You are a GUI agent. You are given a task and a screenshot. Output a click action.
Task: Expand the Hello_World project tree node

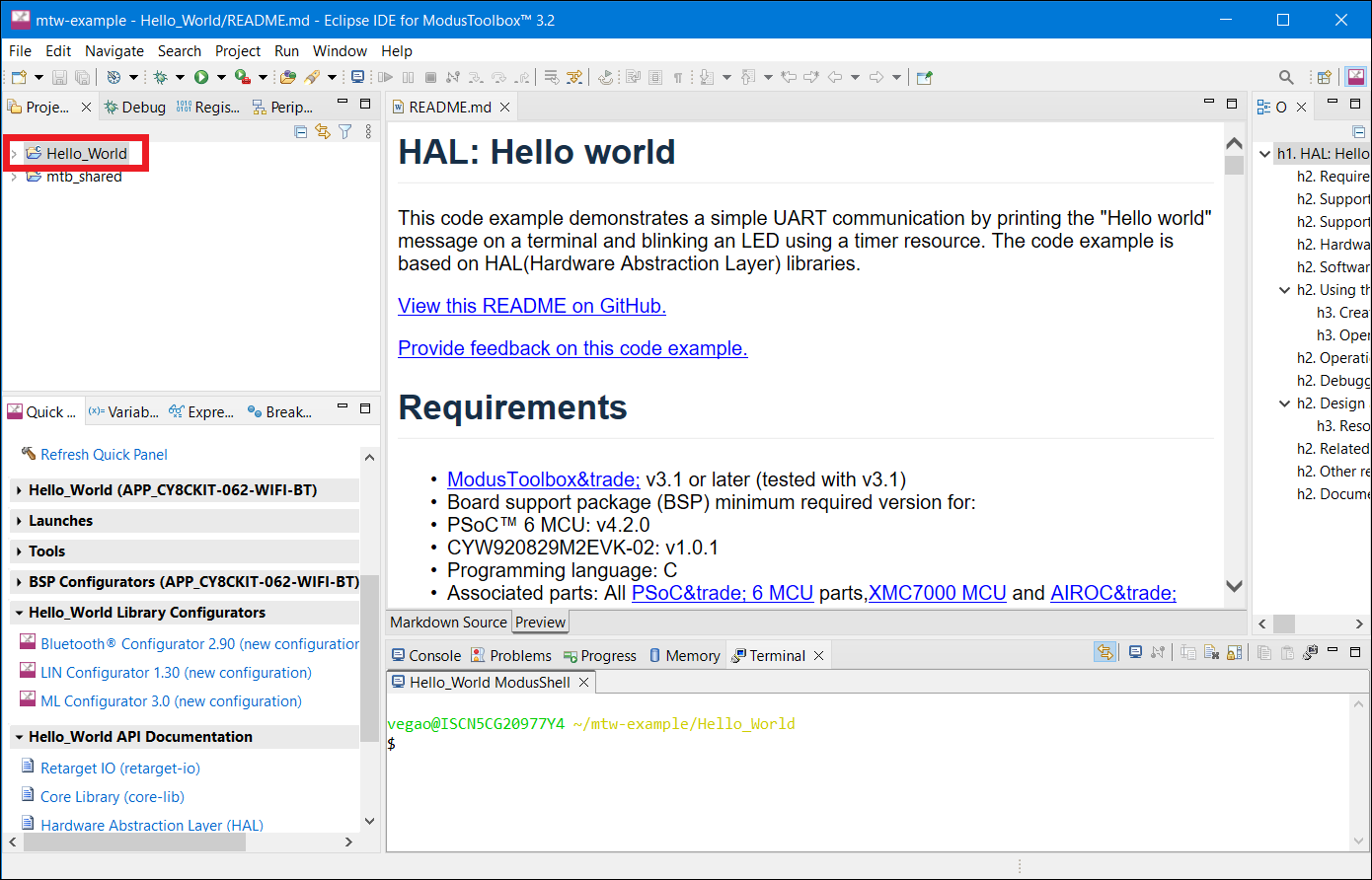(x=14, y=154)
